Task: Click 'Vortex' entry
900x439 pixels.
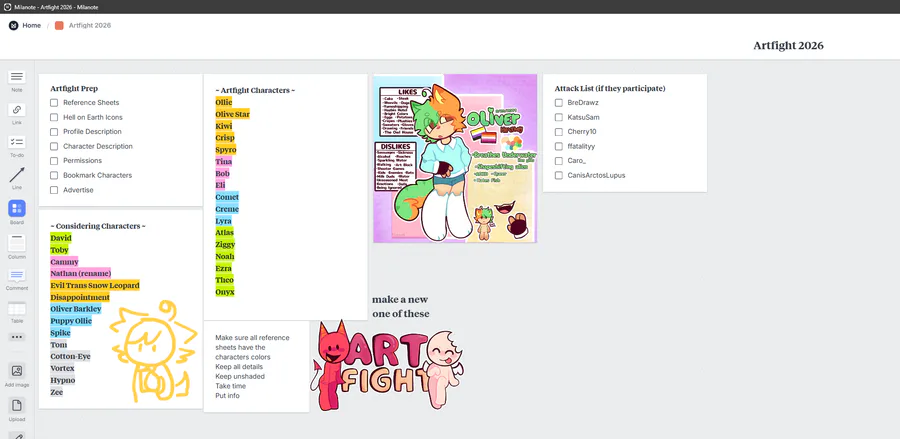Action: pos(63,368)
